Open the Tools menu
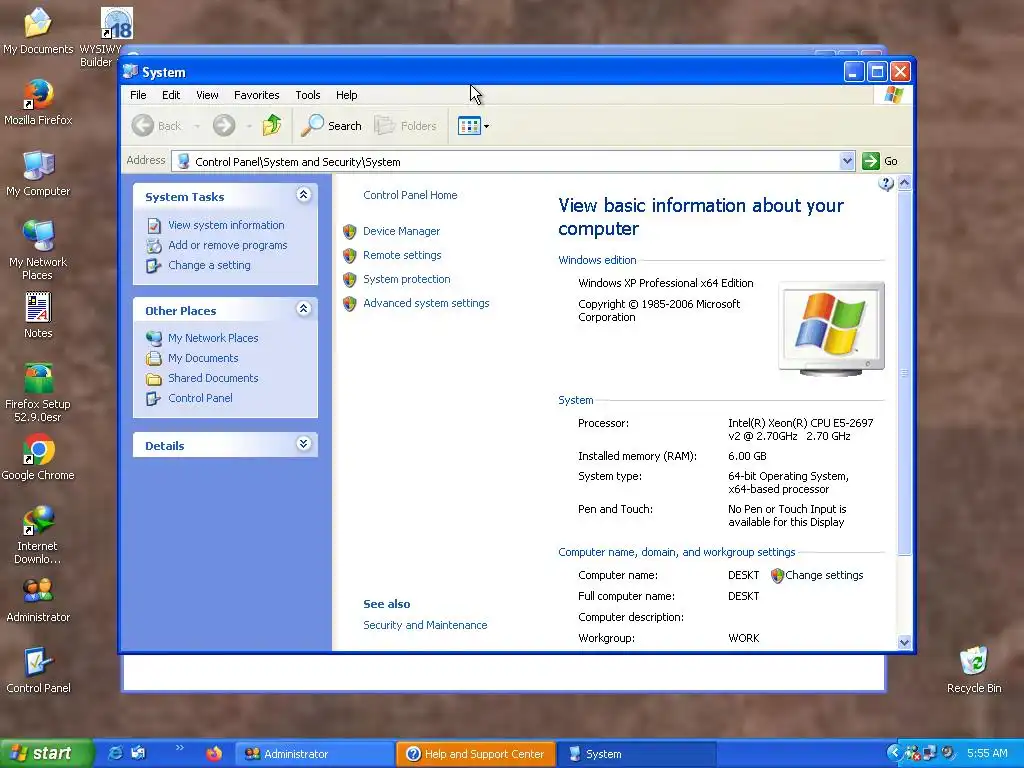The height and width of the screenshot is (768, 1024). [308, 95]
